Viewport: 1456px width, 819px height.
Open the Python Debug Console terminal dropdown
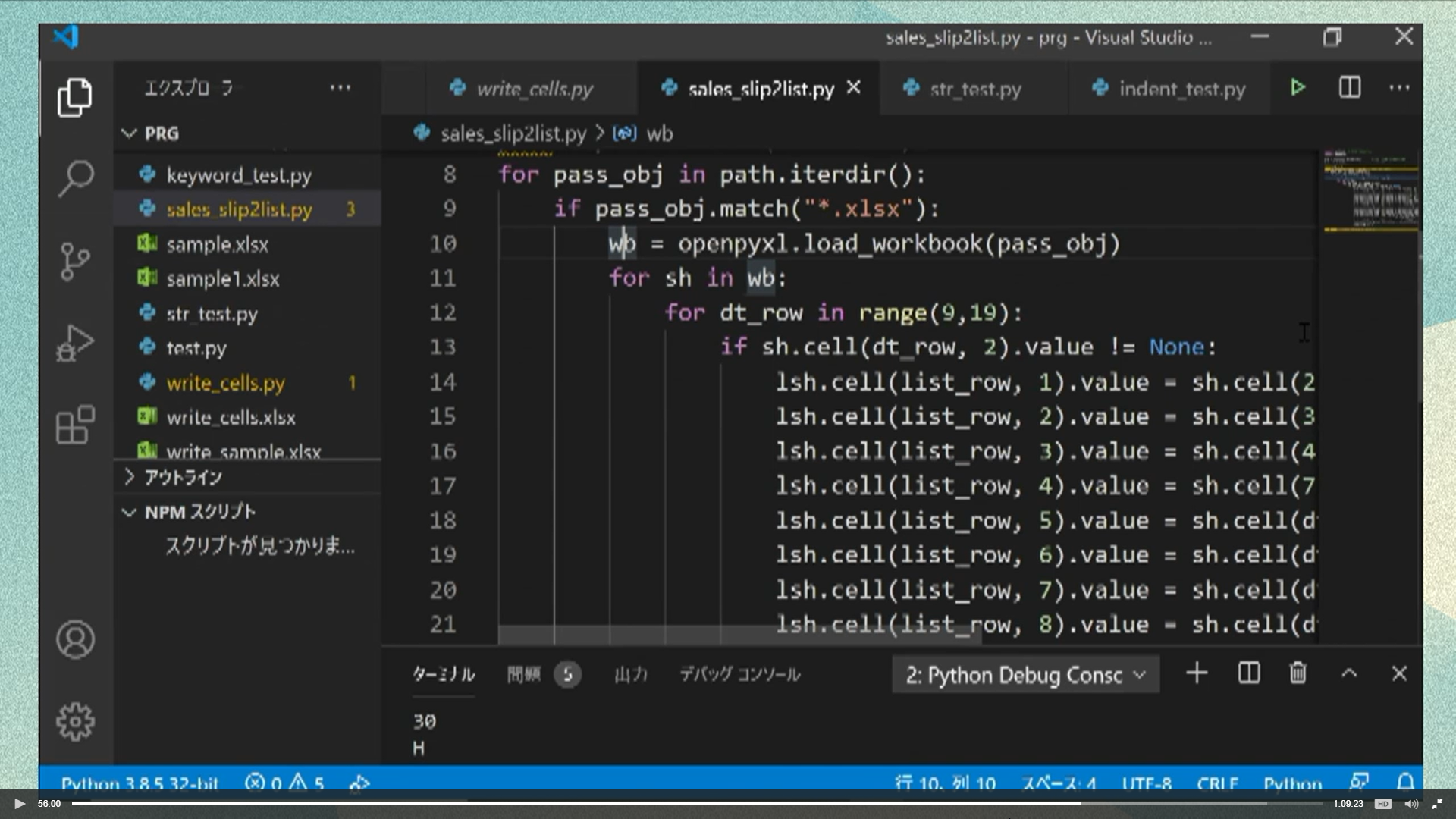tap(1025, 674)
